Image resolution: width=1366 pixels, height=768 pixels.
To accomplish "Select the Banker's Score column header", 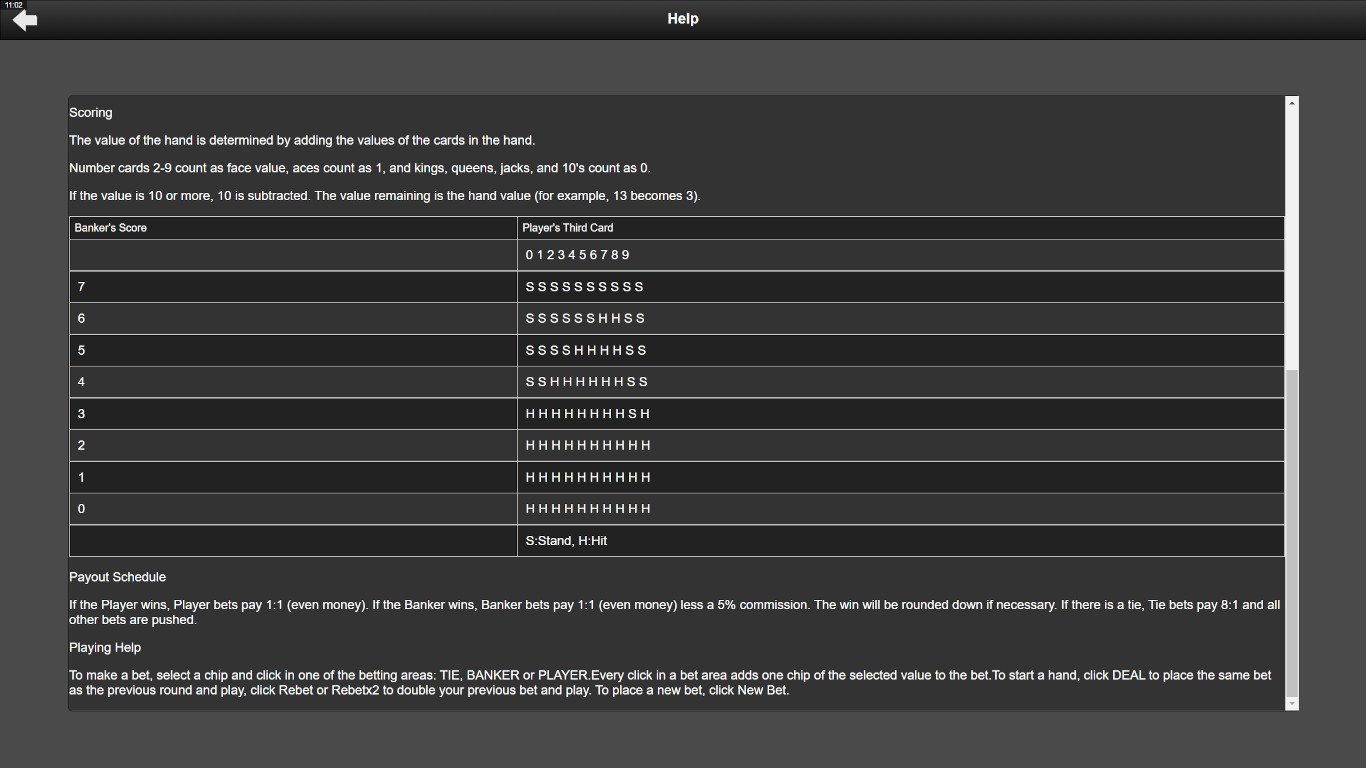I will 110,227.
